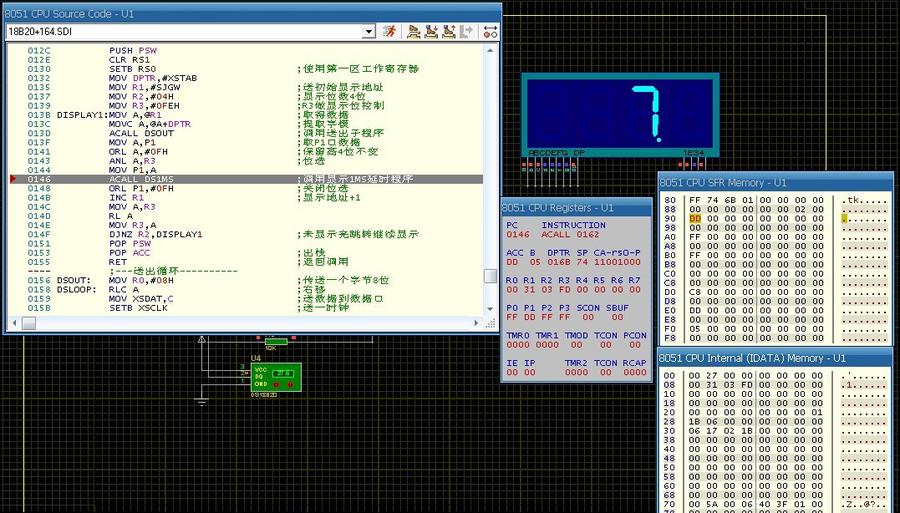Click the Run To Cursor icon
The image size is (900, 513).
click(x=466, y=31)
